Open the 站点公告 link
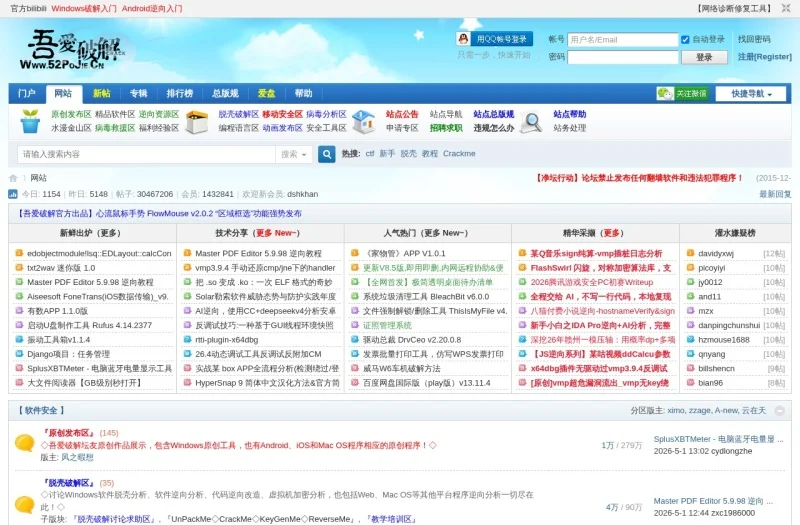Viewport: 800px width, 525px height. click(x=402, y=114)
